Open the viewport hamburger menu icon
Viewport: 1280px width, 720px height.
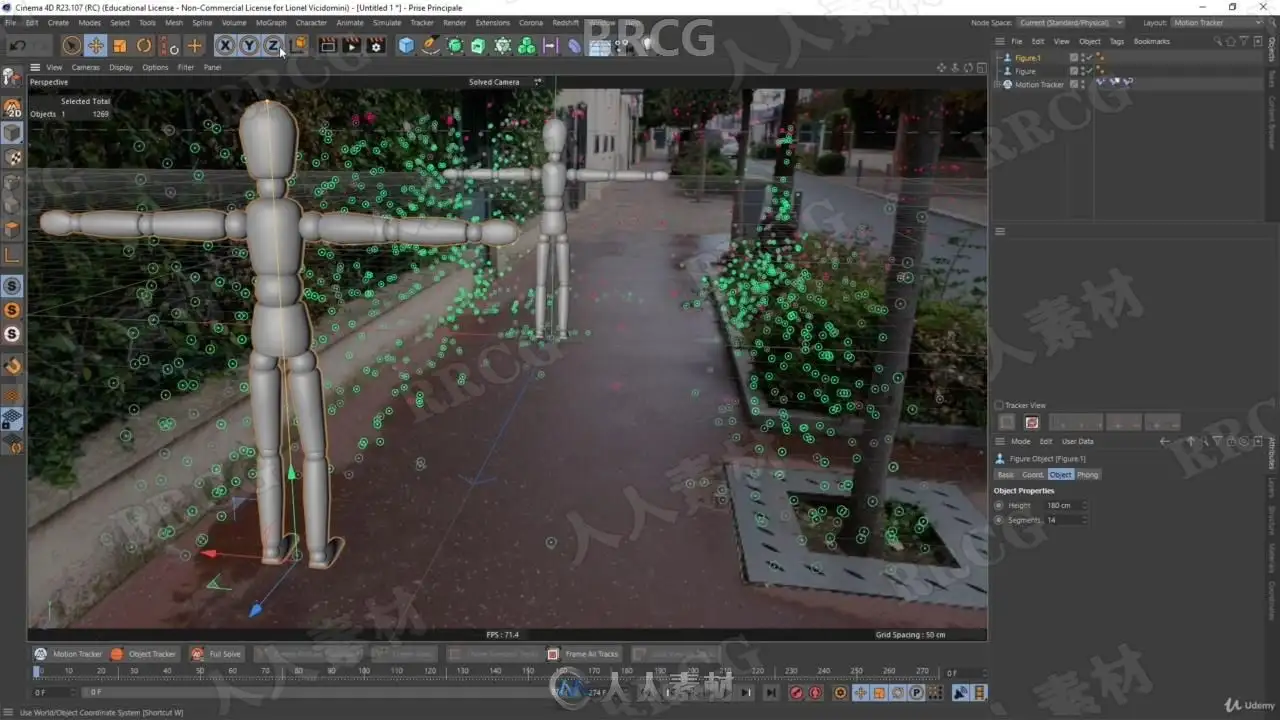(35, 67)
